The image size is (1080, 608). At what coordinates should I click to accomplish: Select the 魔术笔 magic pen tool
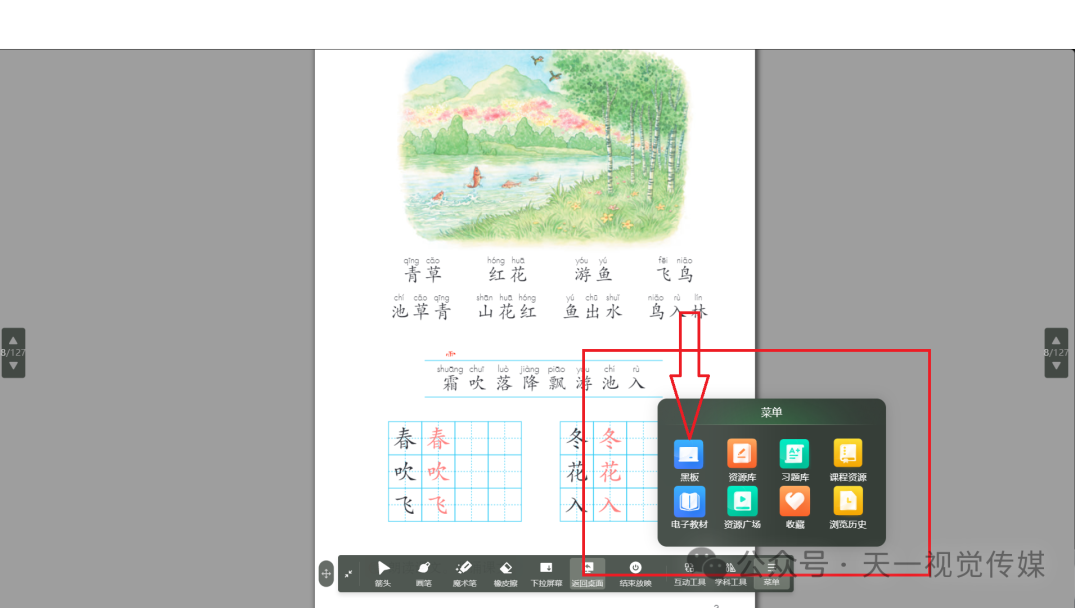coord(462,570)
